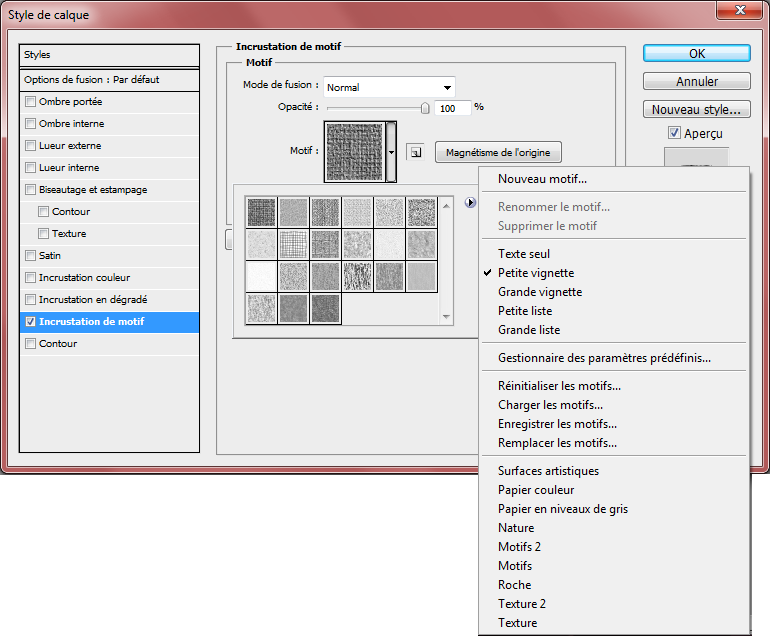Viewport: 770px width, 636px height.
Task: Select the white pattern starting the third row
Action: tap(261, 275)
